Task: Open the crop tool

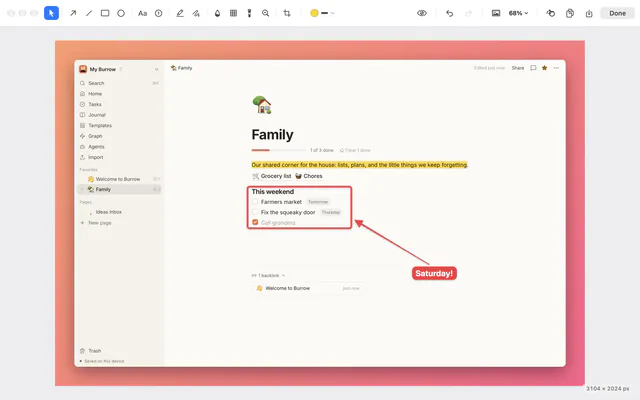Action: (x=287, y=13)
